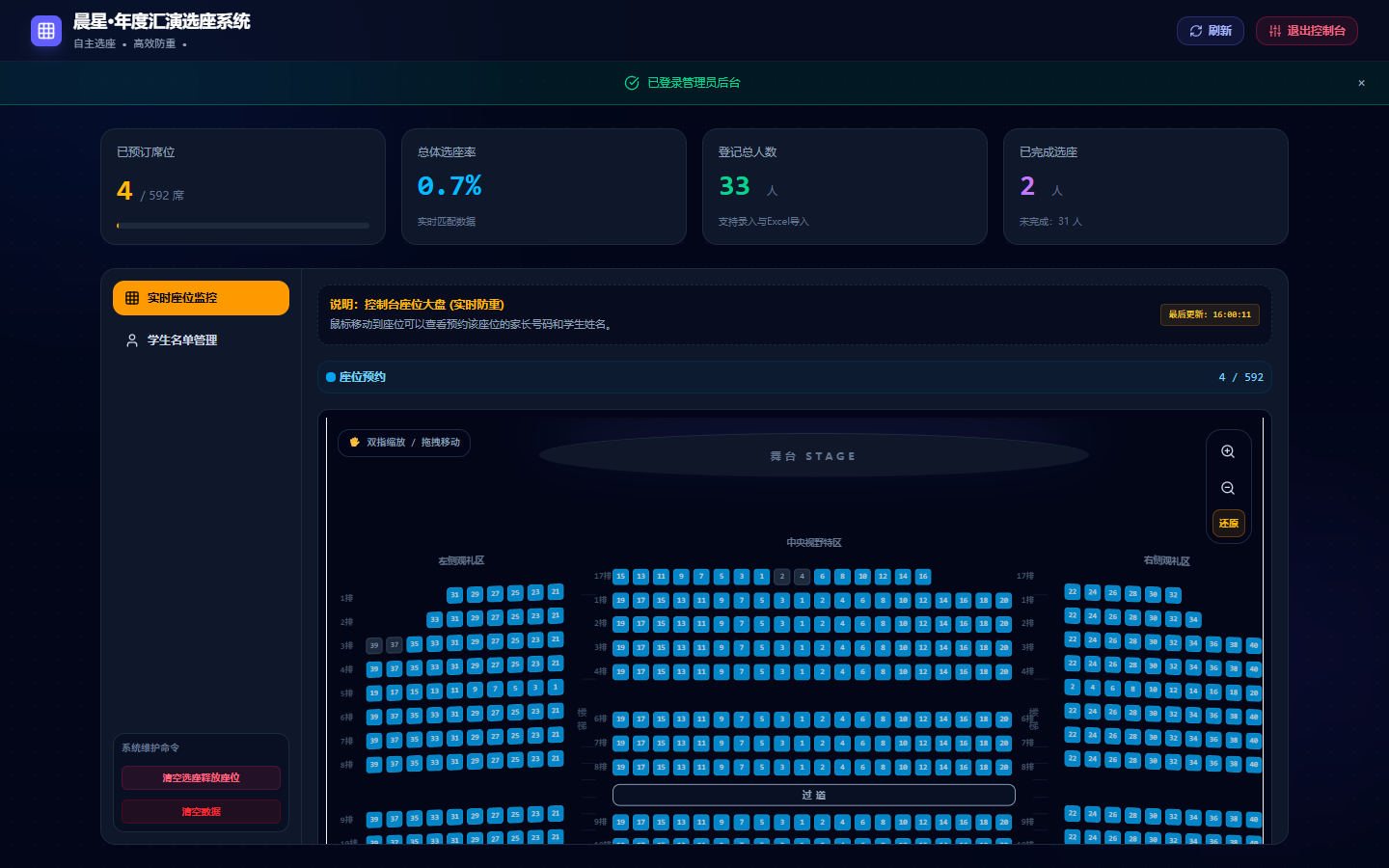The image size is (1389, 868).
Task: Select seat 16 in central row 17
Action: (923, 577)
